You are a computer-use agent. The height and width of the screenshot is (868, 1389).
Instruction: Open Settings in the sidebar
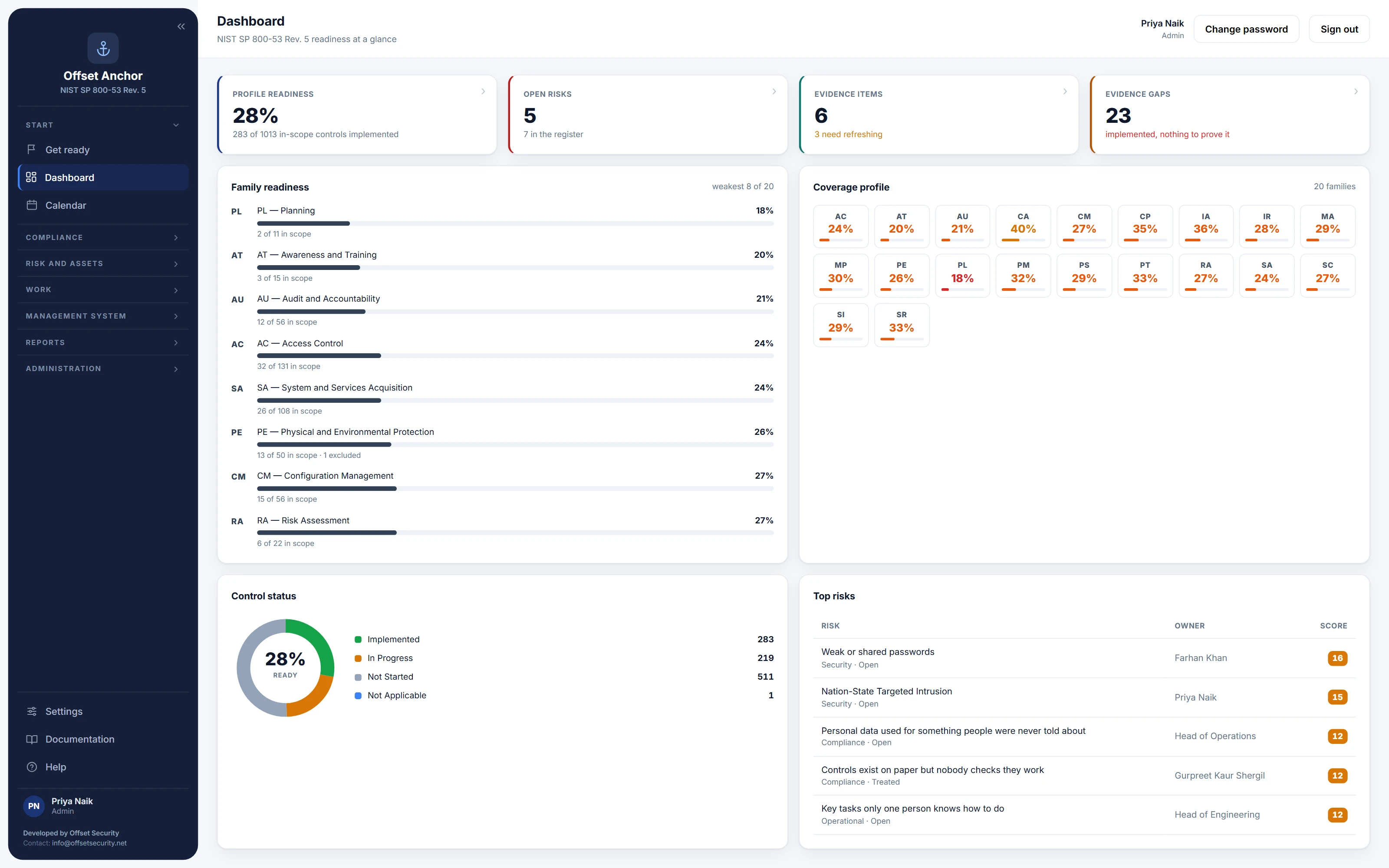click(103, 712)
